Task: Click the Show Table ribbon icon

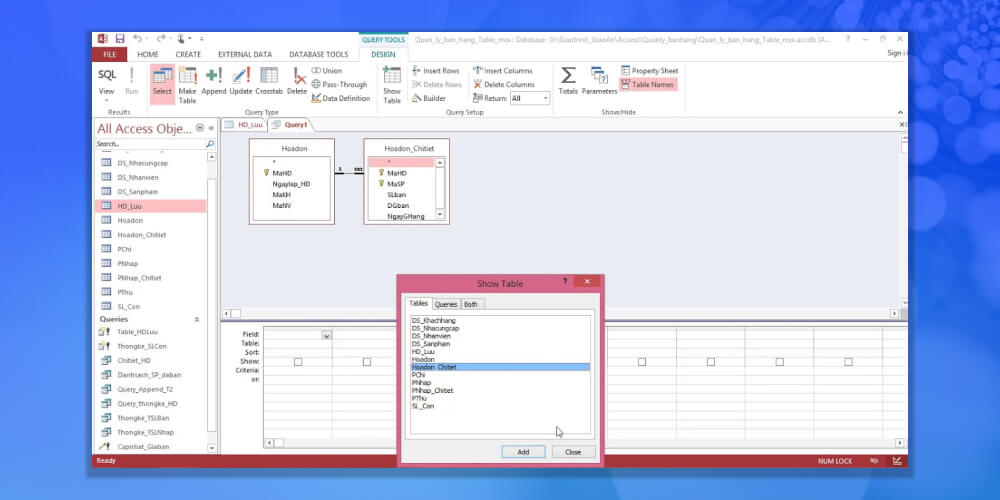Action: point(392,75)
